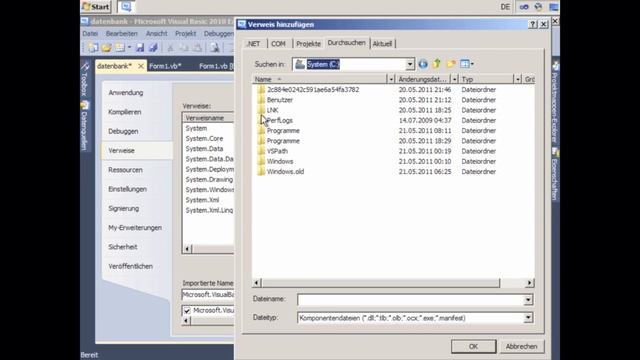Open the Bearbeiten menu
640x360 pixels.
click(x=122, y=33)
